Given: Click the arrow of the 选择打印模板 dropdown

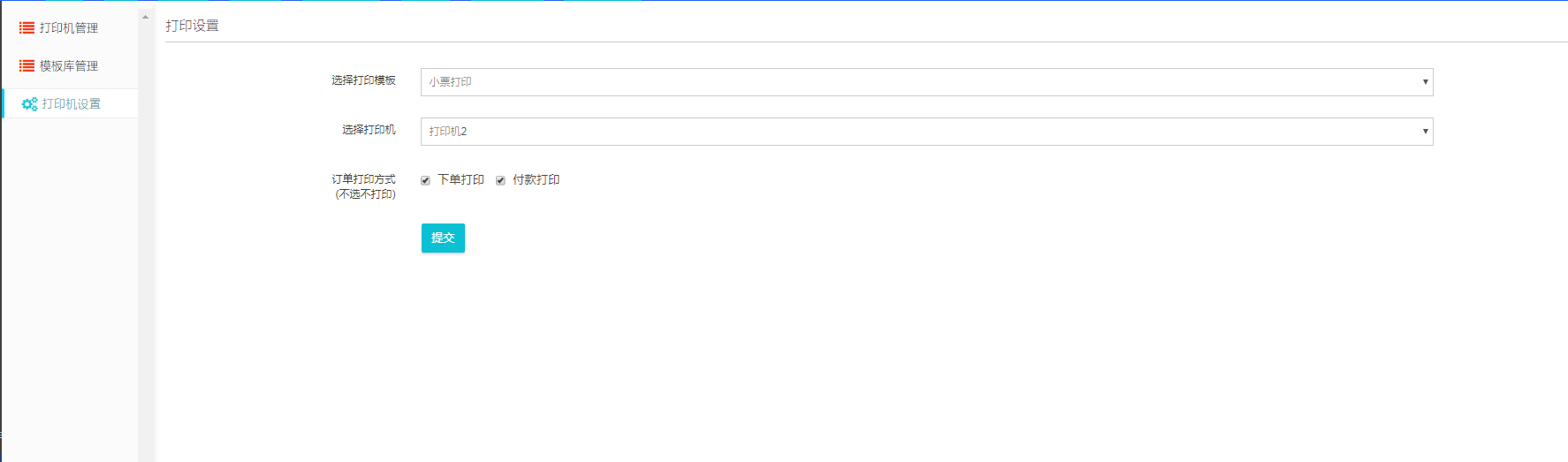Looking at the screenshot, I should click(x=1425, y=82).
